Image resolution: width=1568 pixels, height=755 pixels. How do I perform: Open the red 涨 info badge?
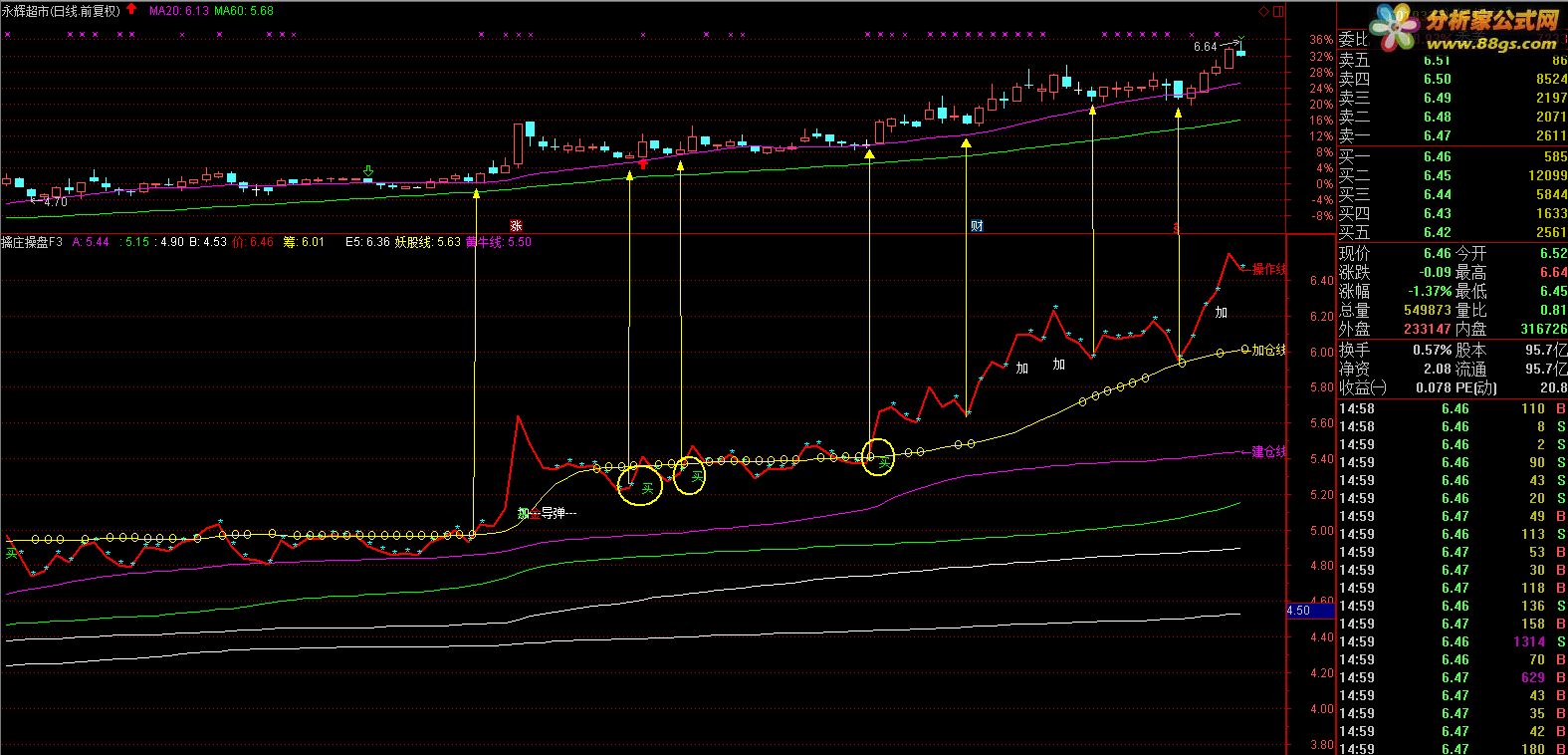(516, 226)
